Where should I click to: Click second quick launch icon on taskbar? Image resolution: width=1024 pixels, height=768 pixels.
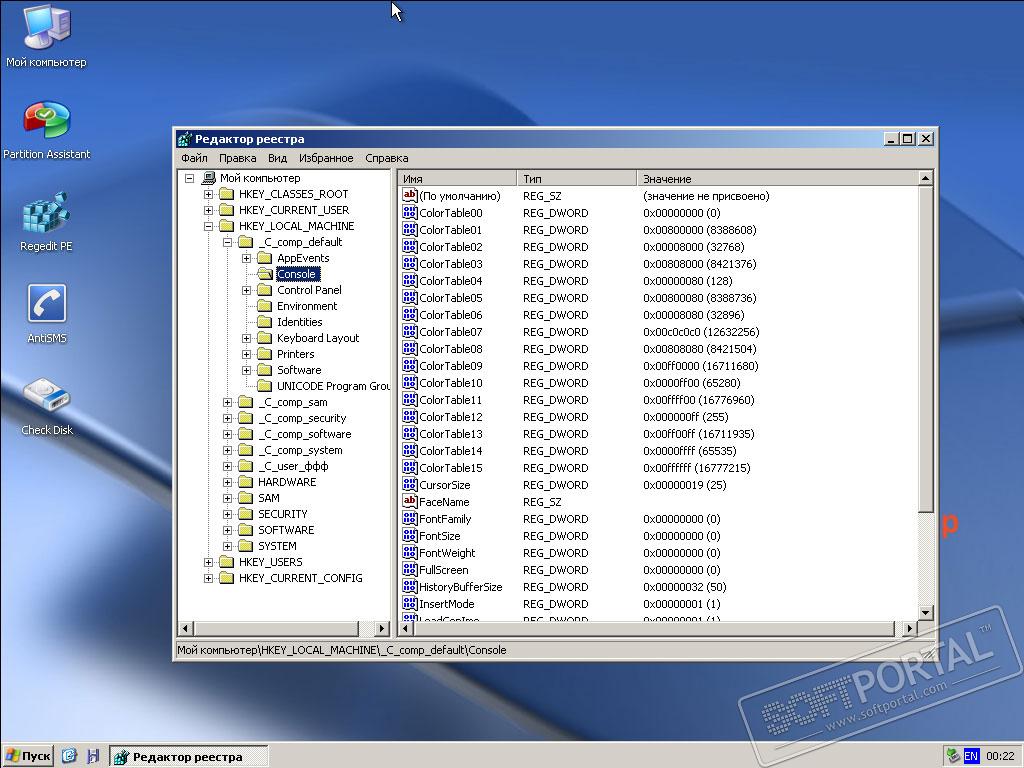pos(93,756)
